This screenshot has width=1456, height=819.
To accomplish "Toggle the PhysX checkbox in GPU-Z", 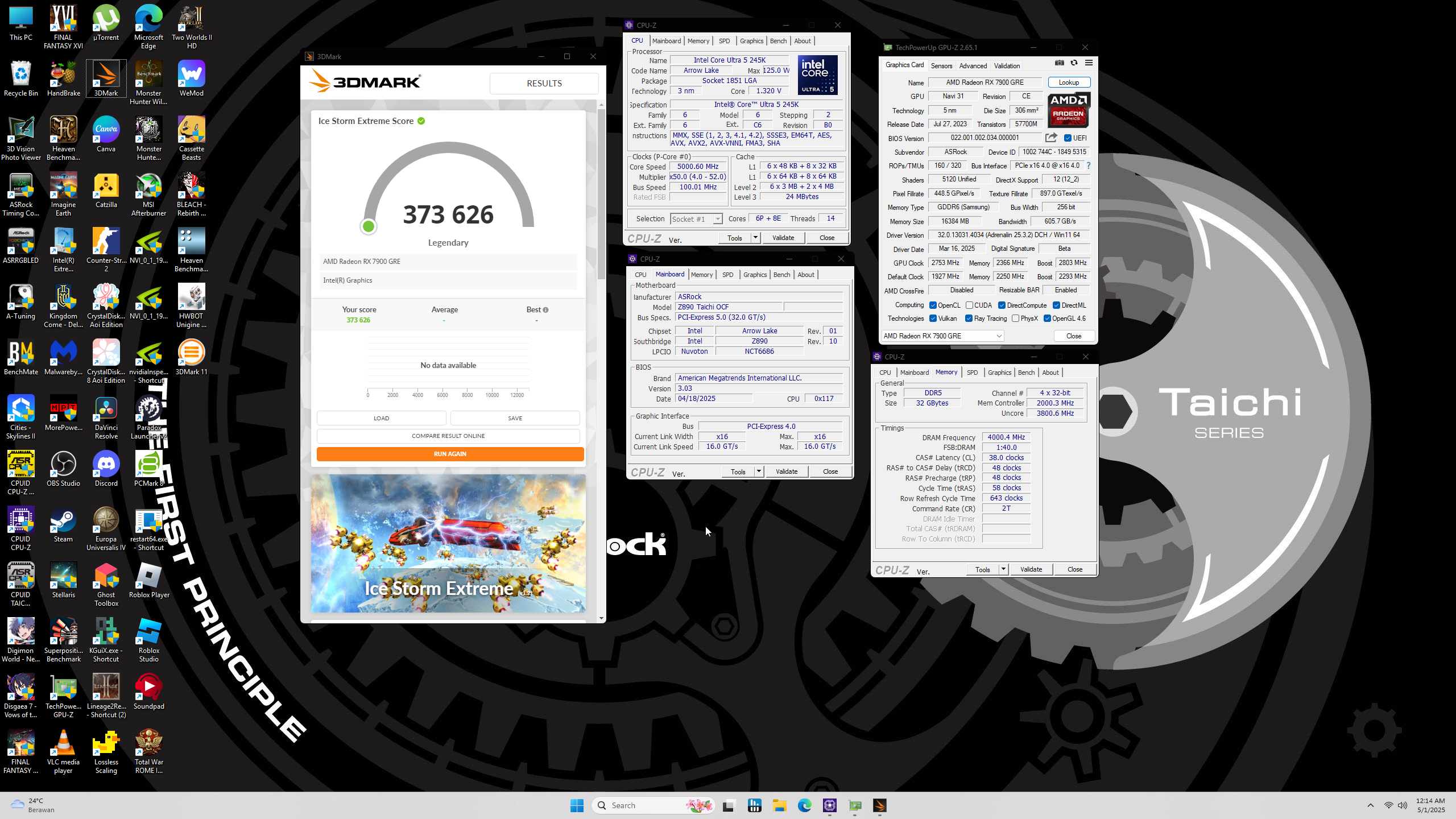I will 1015,318.
